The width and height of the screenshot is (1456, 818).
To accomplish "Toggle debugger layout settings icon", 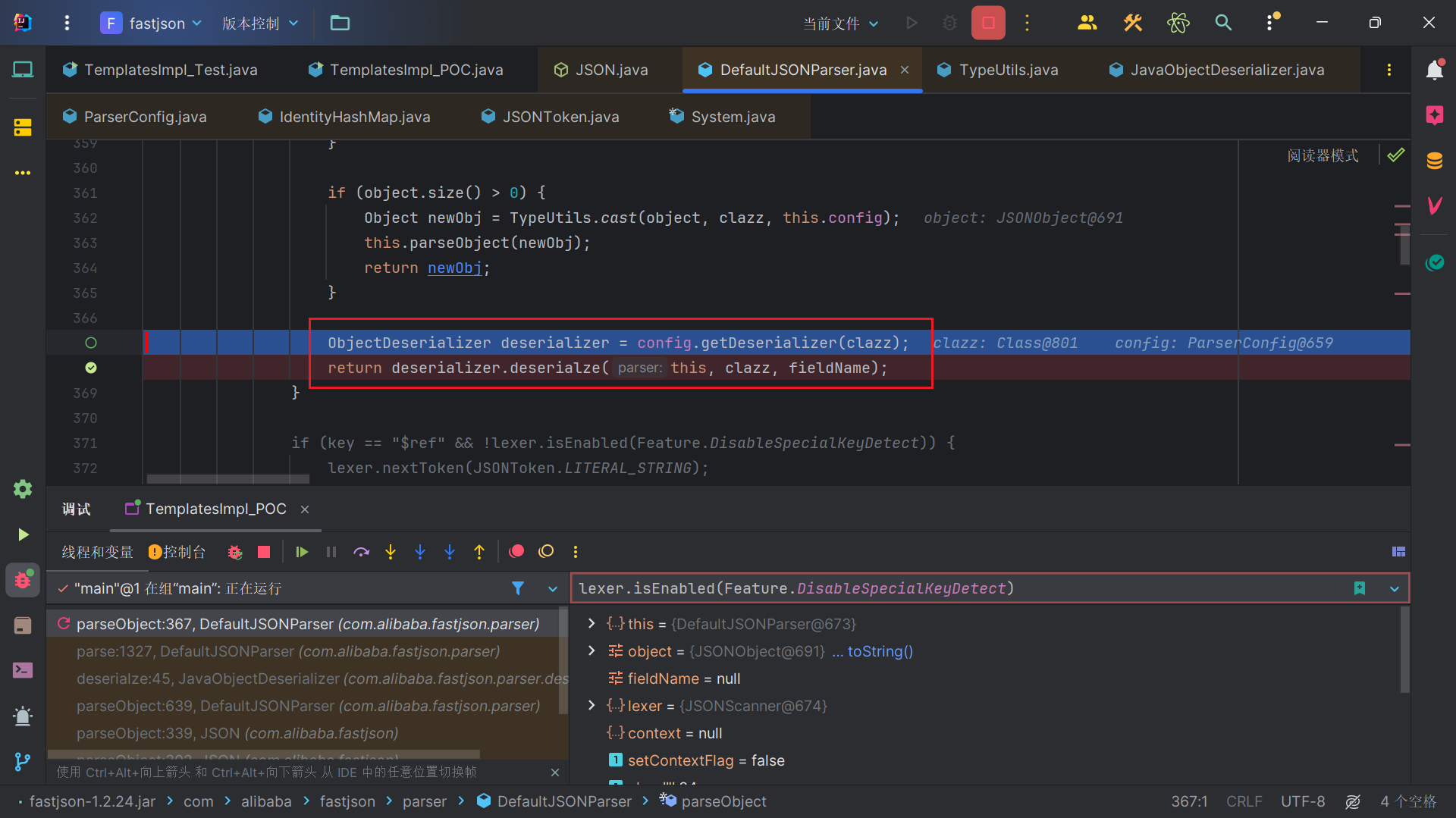I will point(1398,552).
